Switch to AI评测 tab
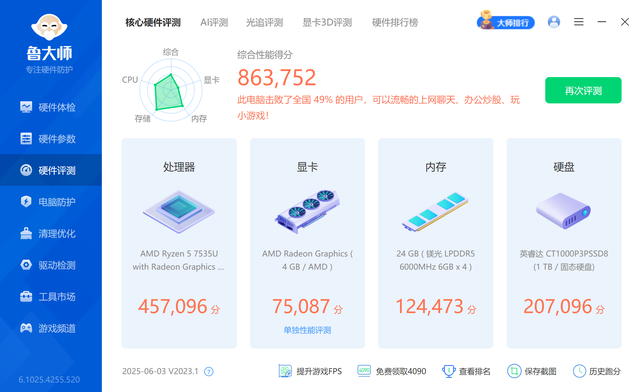Viewport: 640px width, 392px height. pyautogui.click(x=214, y=22)
